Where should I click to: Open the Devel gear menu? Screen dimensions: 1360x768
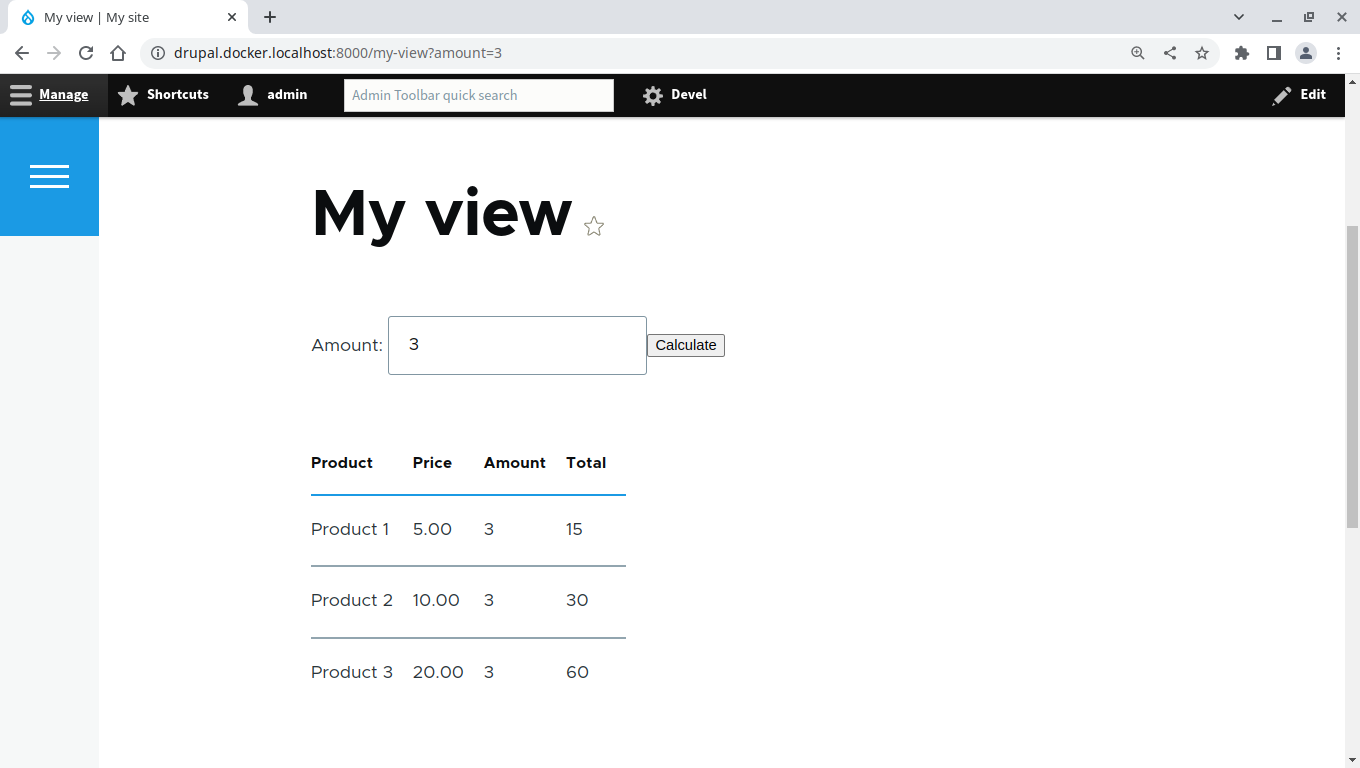coord(675,95)
